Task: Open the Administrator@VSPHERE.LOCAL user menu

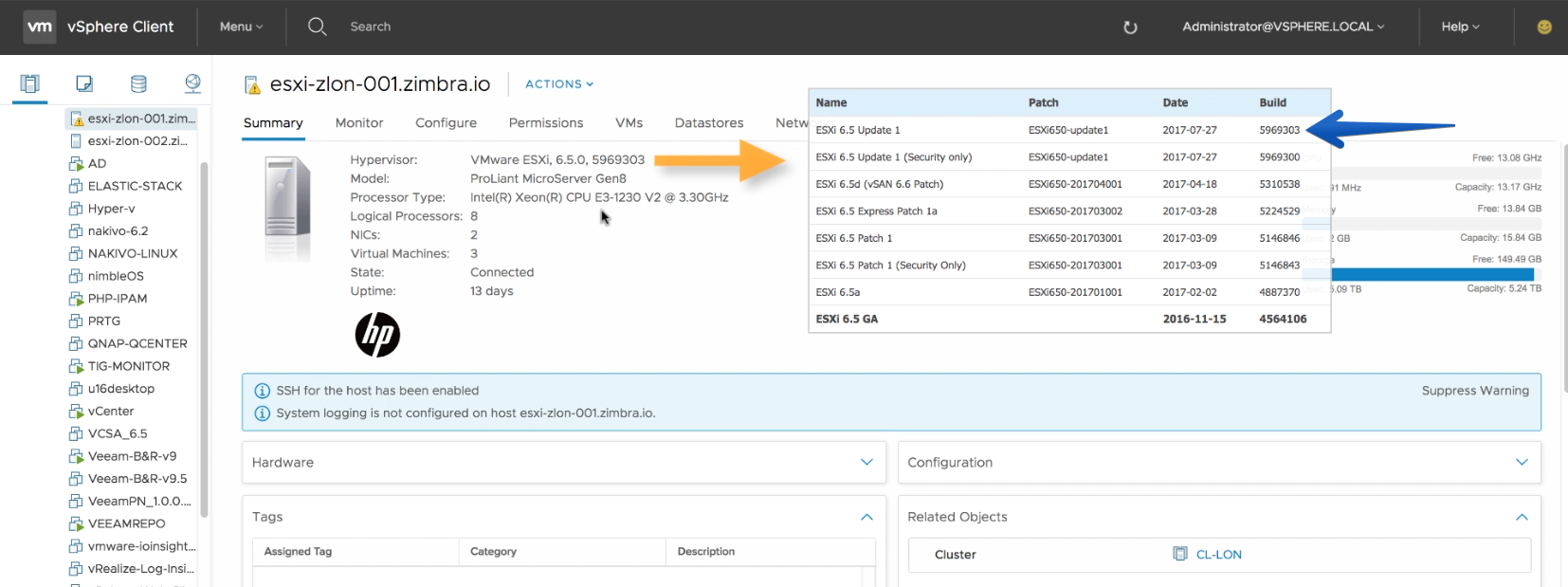Action: point(1283,27)
